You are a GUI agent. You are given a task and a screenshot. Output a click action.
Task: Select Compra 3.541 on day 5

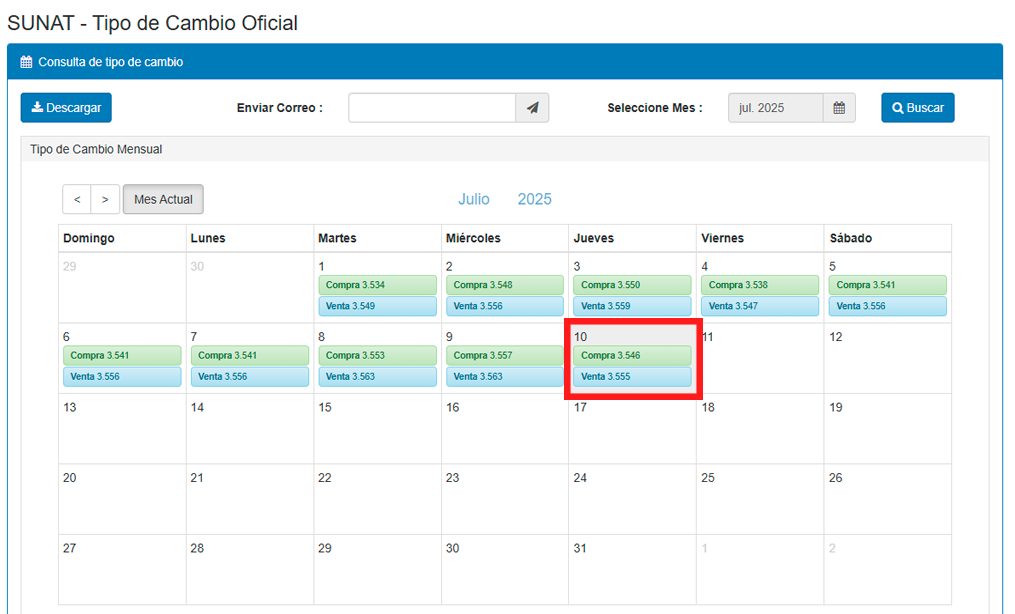[x=887, y=285]
